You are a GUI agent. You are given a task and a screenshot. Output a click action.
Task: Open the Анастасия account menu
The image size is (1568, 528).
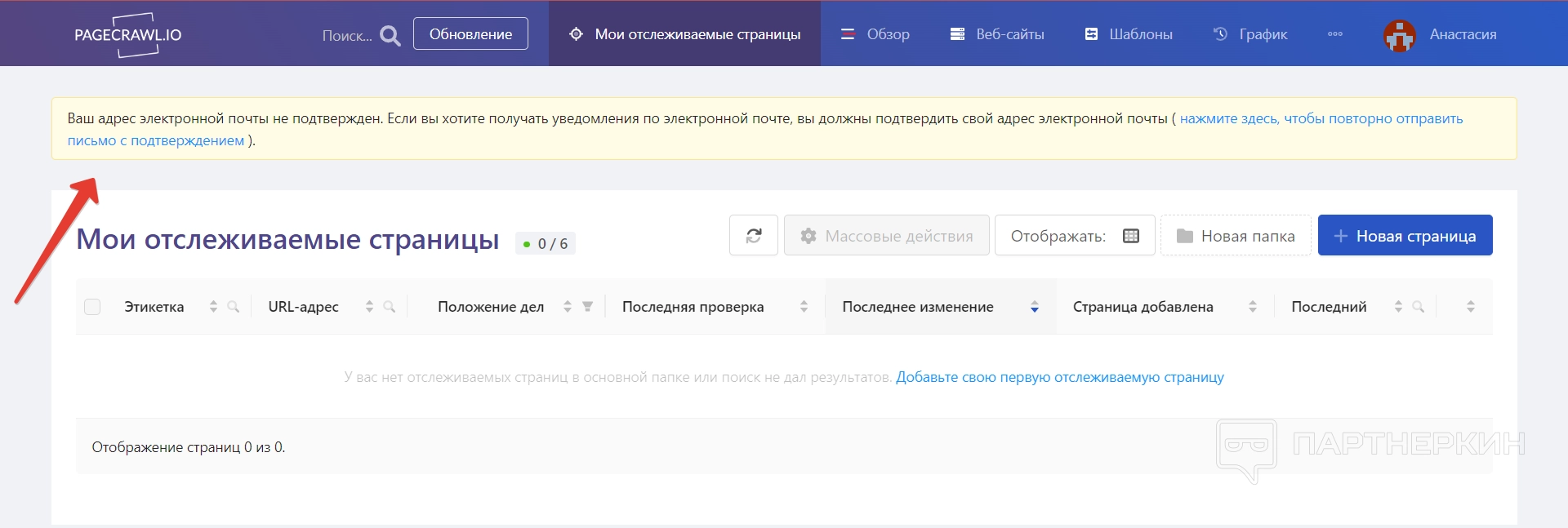pos(1463,34)
